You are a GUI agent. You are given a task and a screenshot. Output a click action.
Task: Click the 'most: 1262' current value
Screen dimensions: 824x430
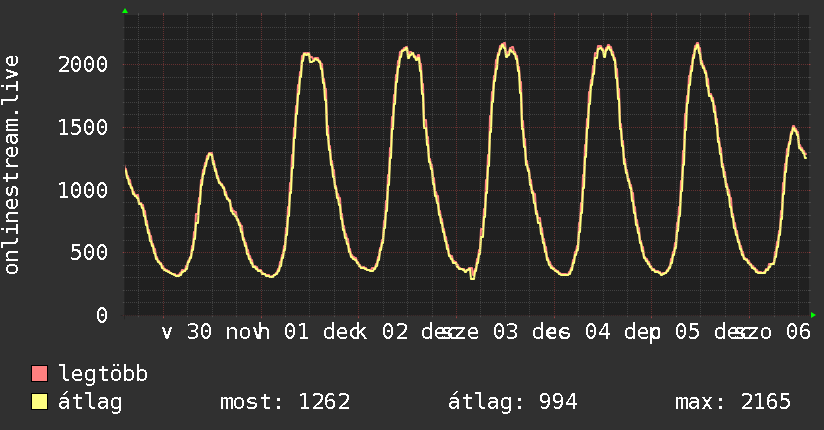click(285, 402)
